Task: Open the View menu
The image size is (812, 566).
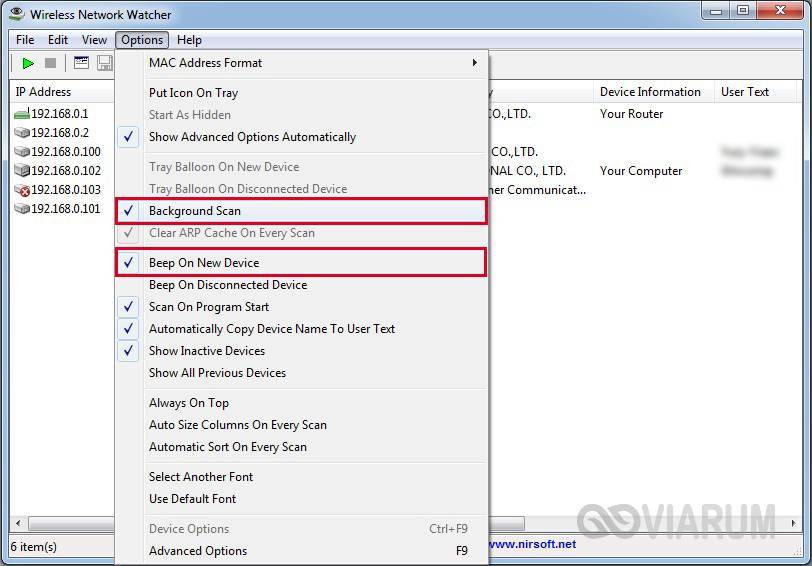Action: tap(94, 40)
